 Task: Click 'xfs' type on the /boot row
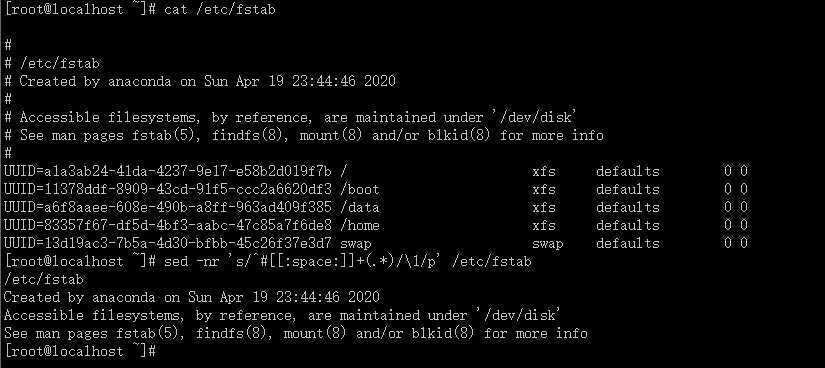(544, 189)
